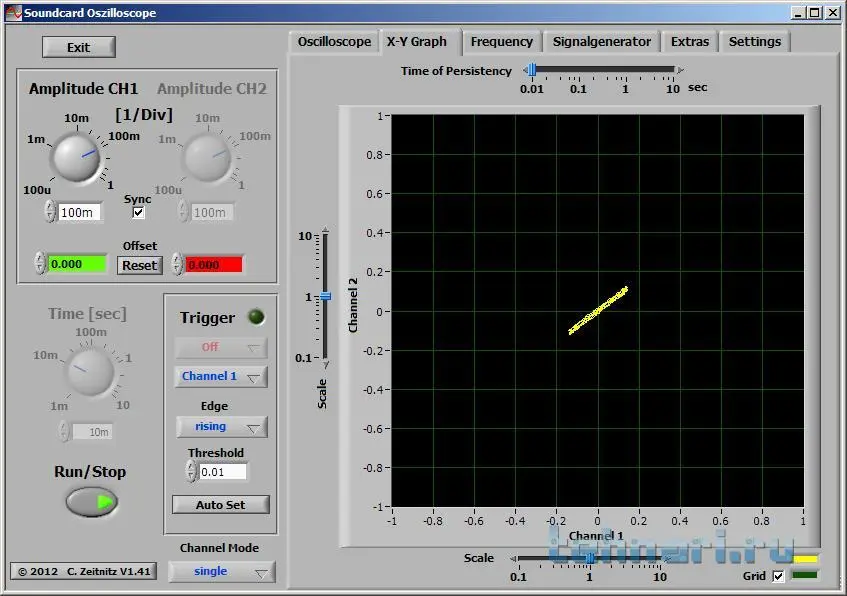Click the CH1 amplitude value stepper arrows
This screenshot has height=596, width=847.
pyautogui.click(x=50, y=212)
